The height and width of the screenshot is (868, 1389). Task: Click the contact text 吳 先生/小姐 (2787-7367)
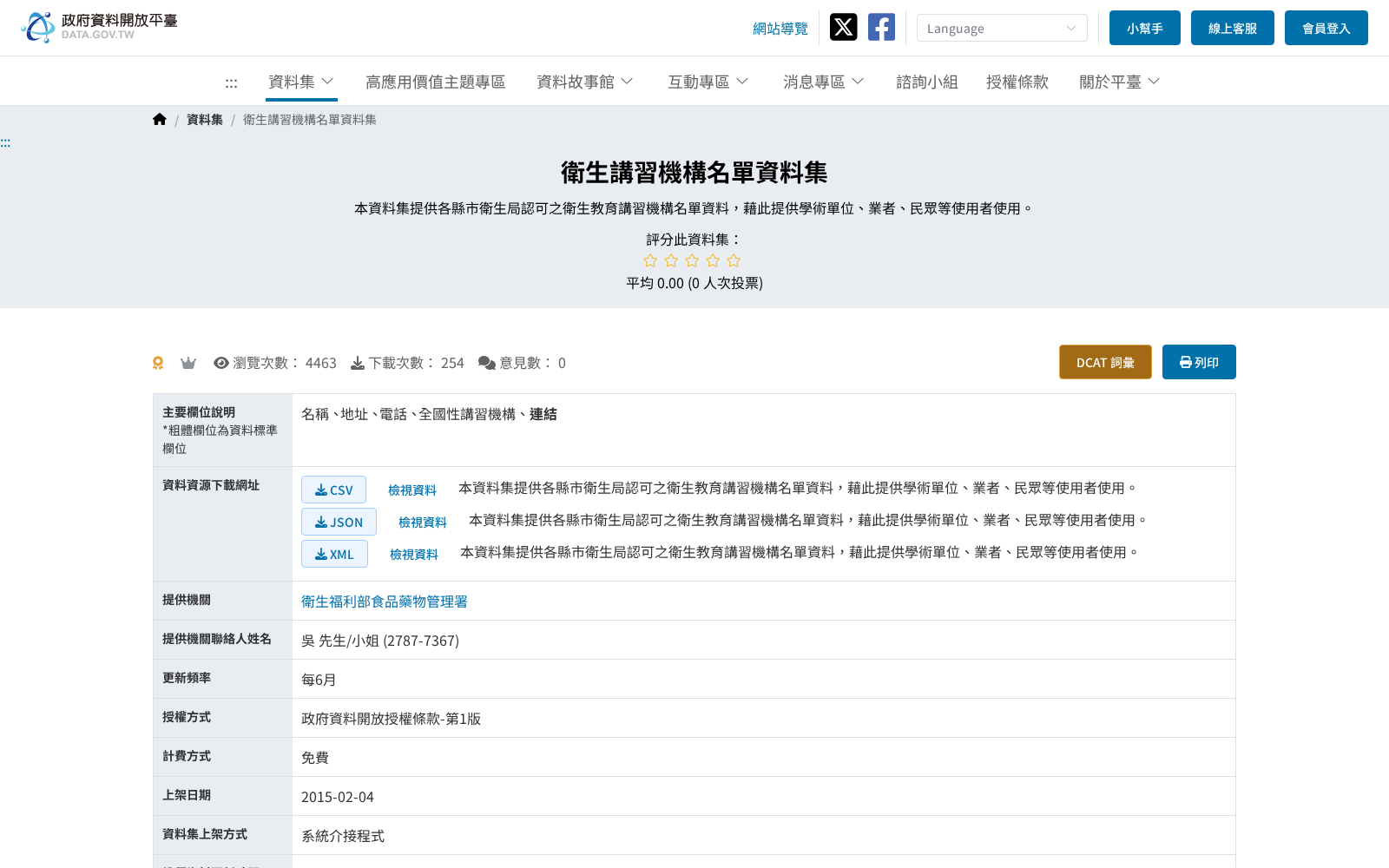[380, 641]
